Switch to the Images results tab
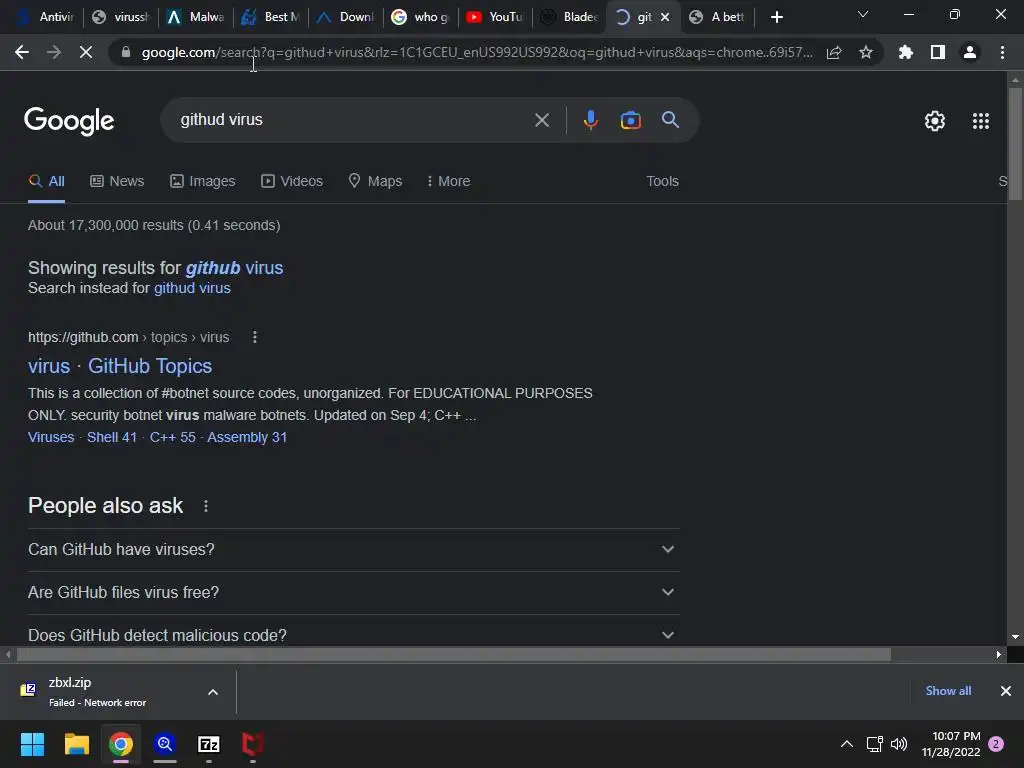1024x768 pixels. point(202,181)
